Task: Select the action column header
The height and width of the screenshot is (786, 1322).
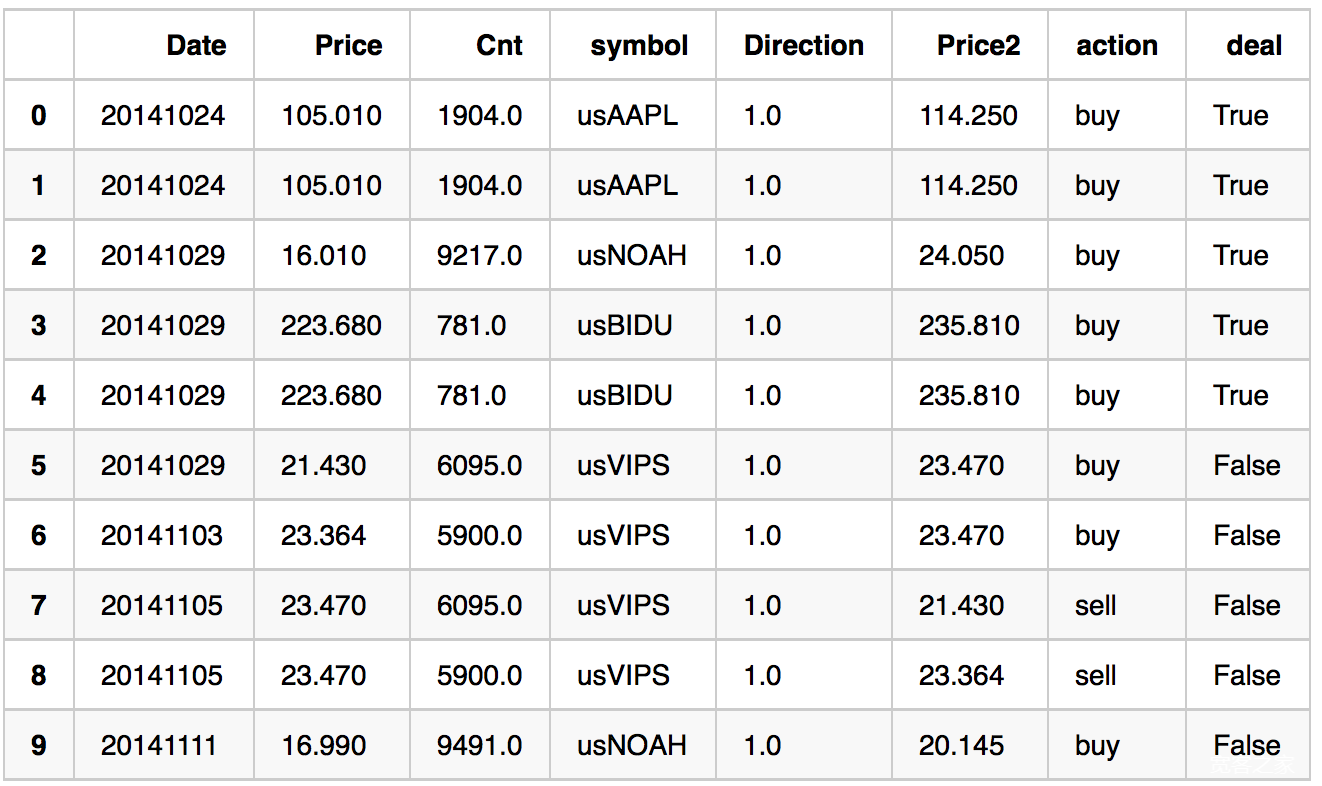Action: tap(1117, 45)
